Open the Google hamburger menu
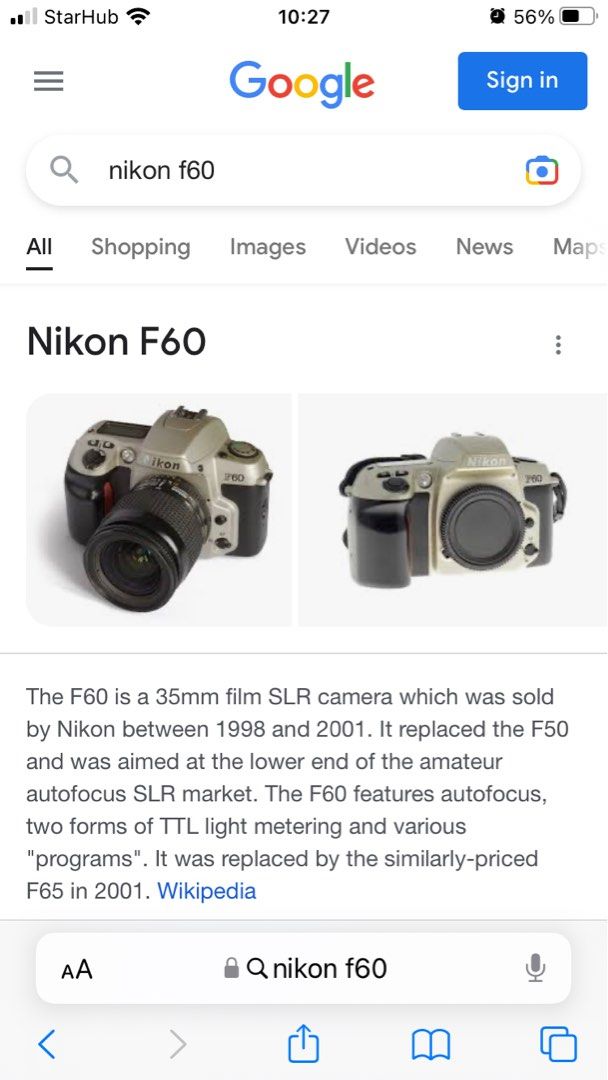This screenshot has width=608, height=1080. coord(48,82)
